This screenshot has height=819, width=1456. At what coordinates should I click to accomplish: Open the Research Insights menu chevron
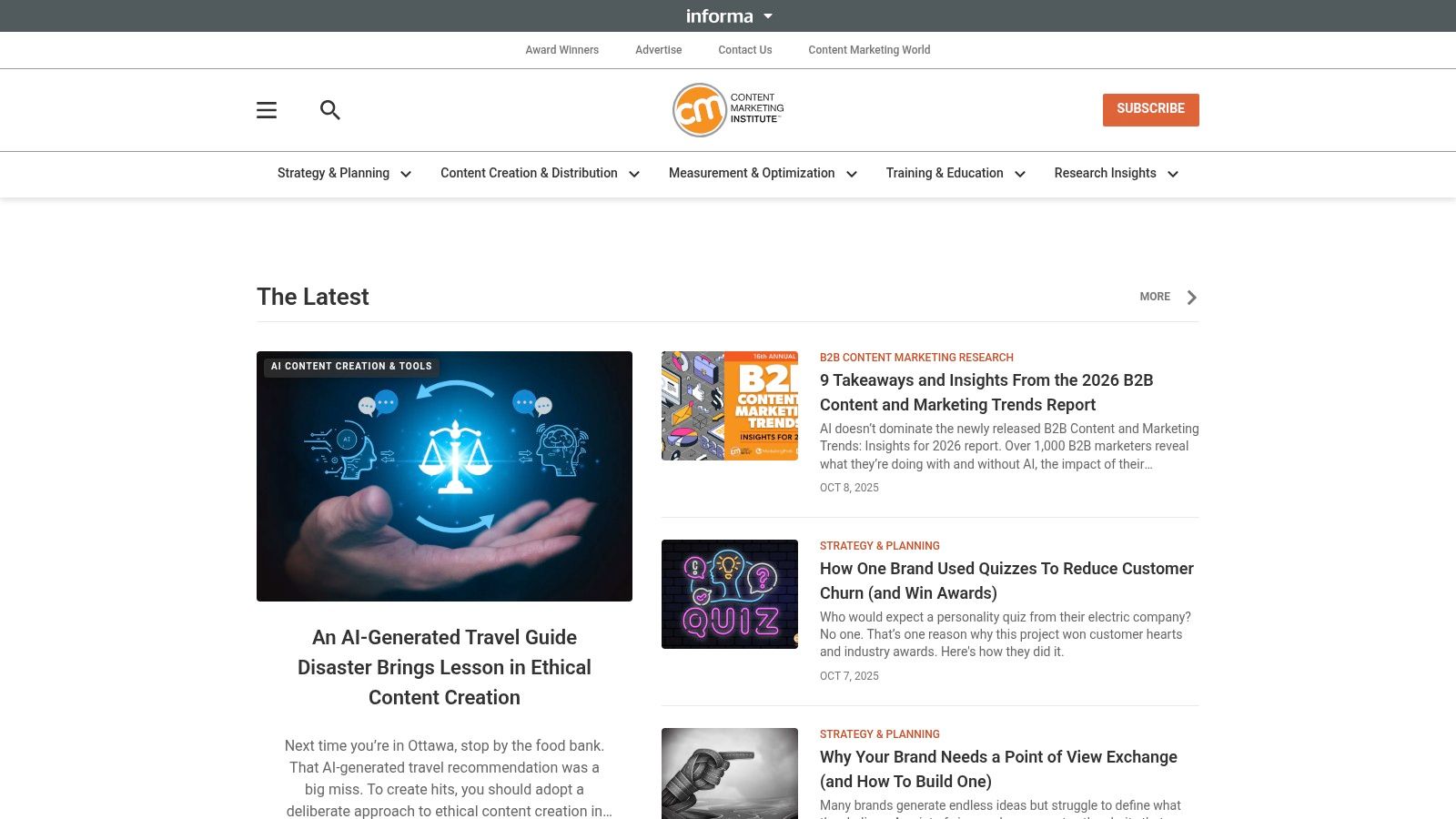point(1173,174)
